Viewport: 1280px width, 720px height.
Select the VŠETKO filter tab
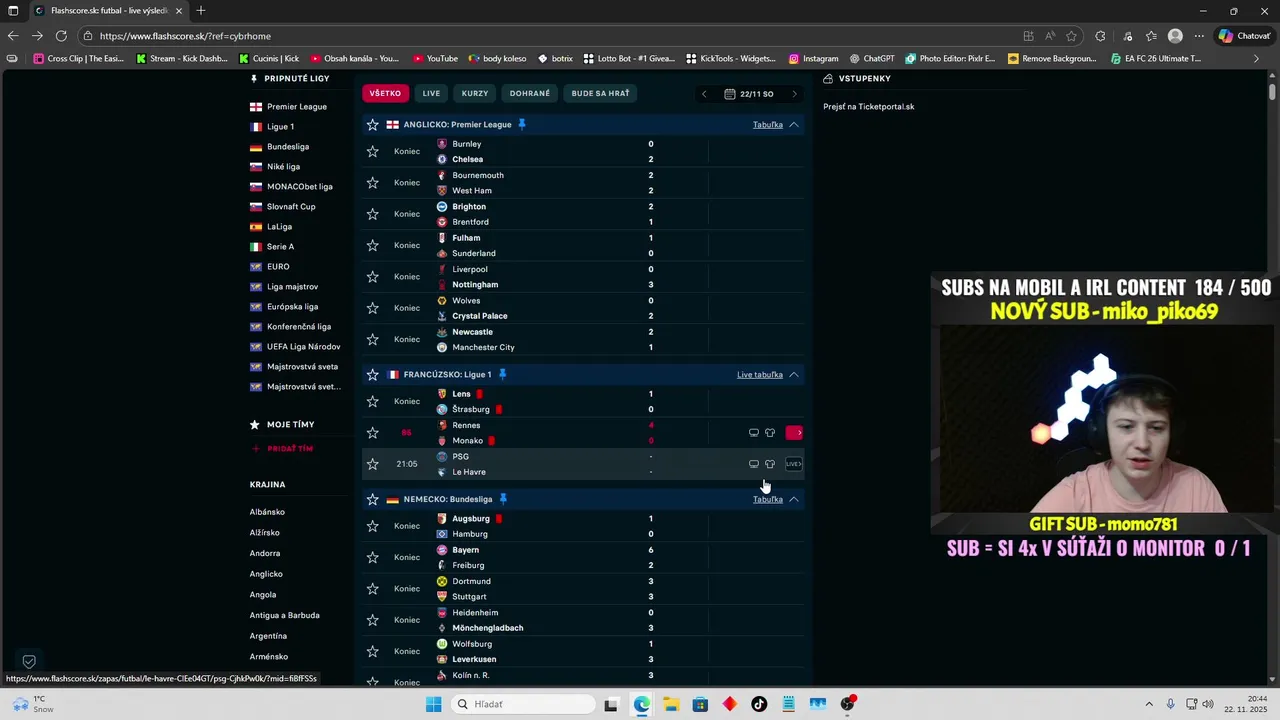[385, 93]
